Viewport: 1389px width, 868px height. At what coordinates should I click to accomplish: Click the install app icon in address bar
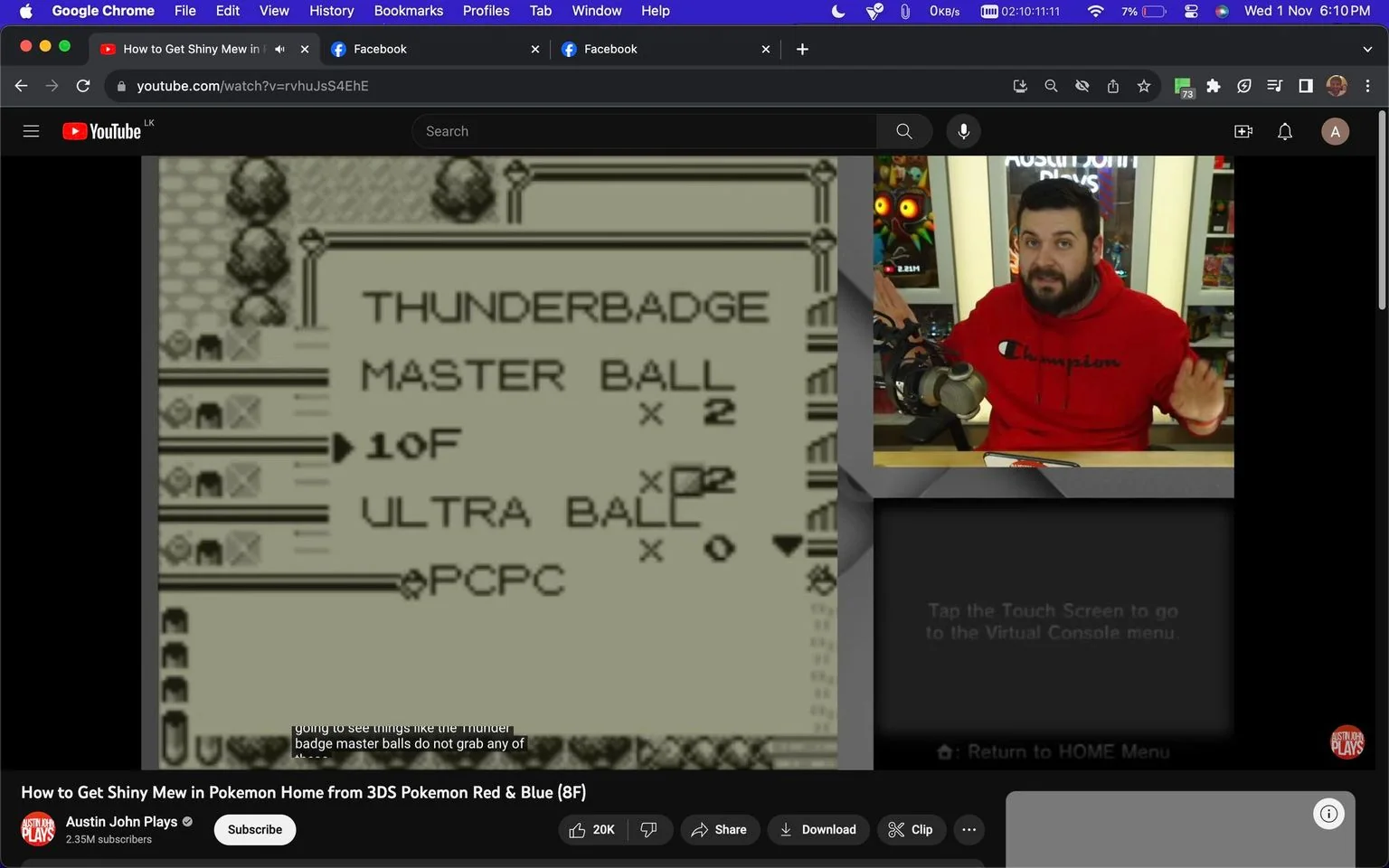(x=1020, y=86)
